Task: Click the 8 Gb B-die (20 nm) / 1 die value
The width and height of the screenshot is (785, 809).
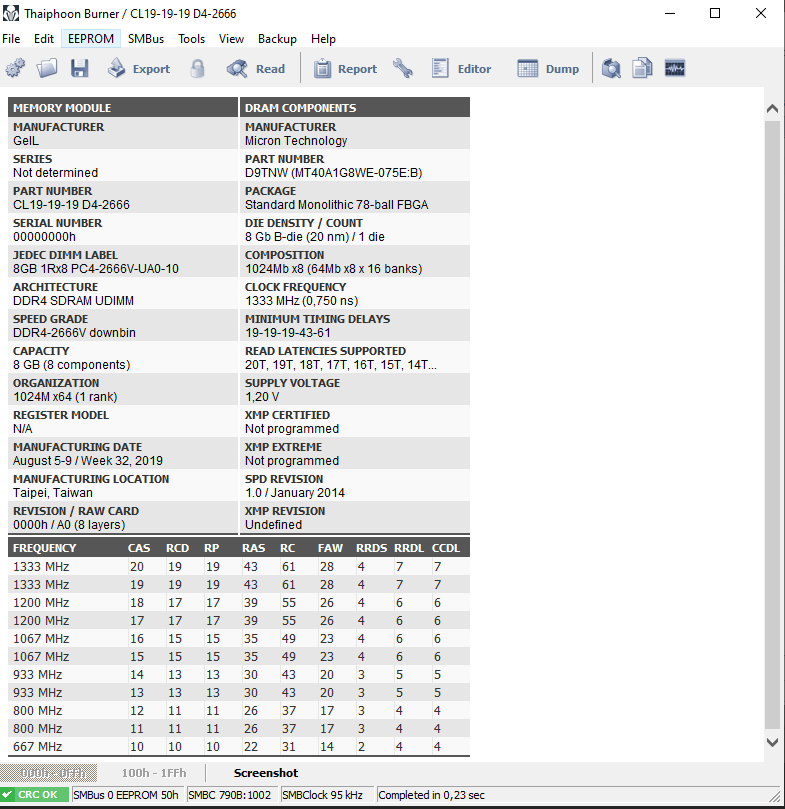Action: tap(315, 237)
